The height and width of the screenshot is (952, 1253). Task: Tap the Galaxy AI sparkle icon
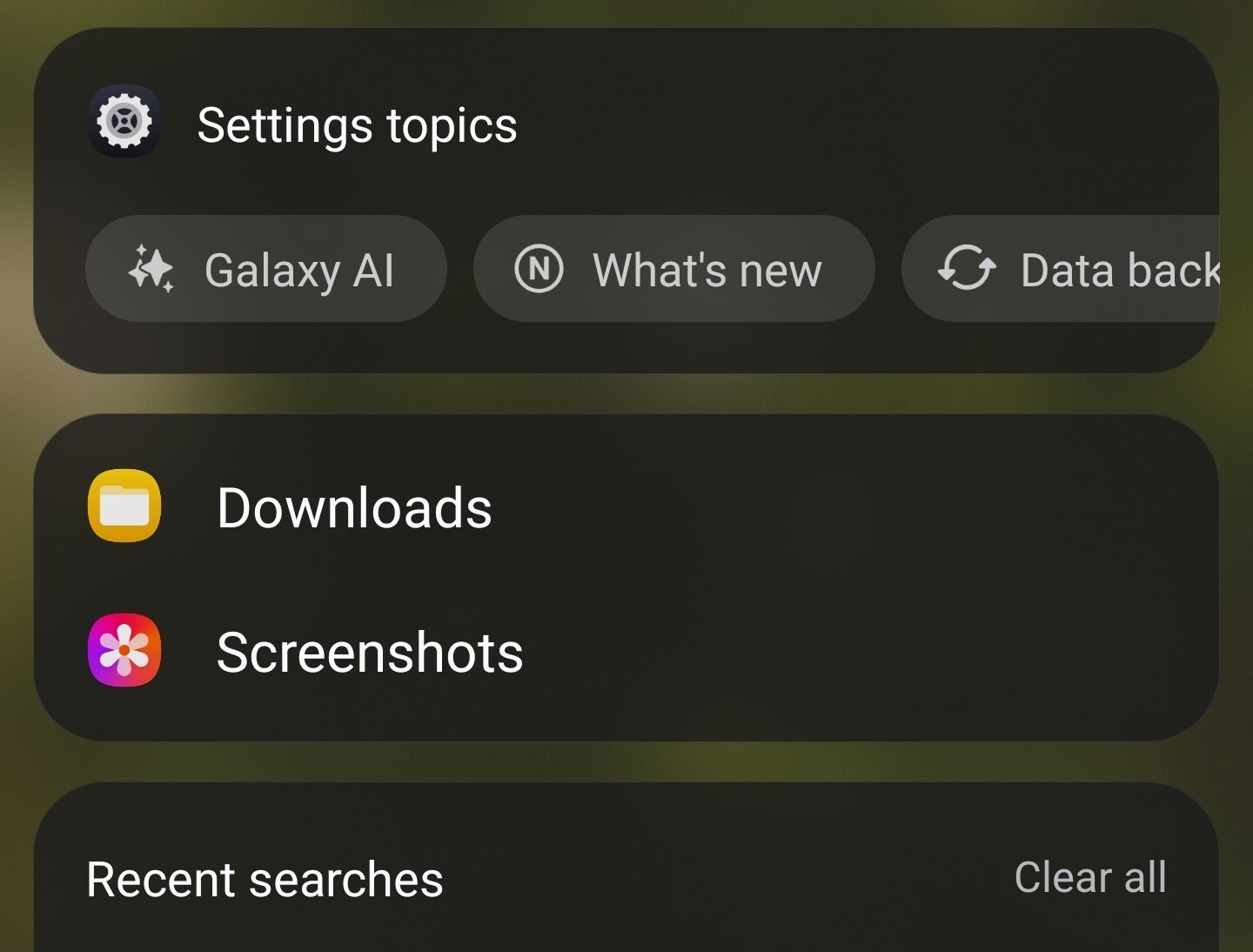coord(151,268)
